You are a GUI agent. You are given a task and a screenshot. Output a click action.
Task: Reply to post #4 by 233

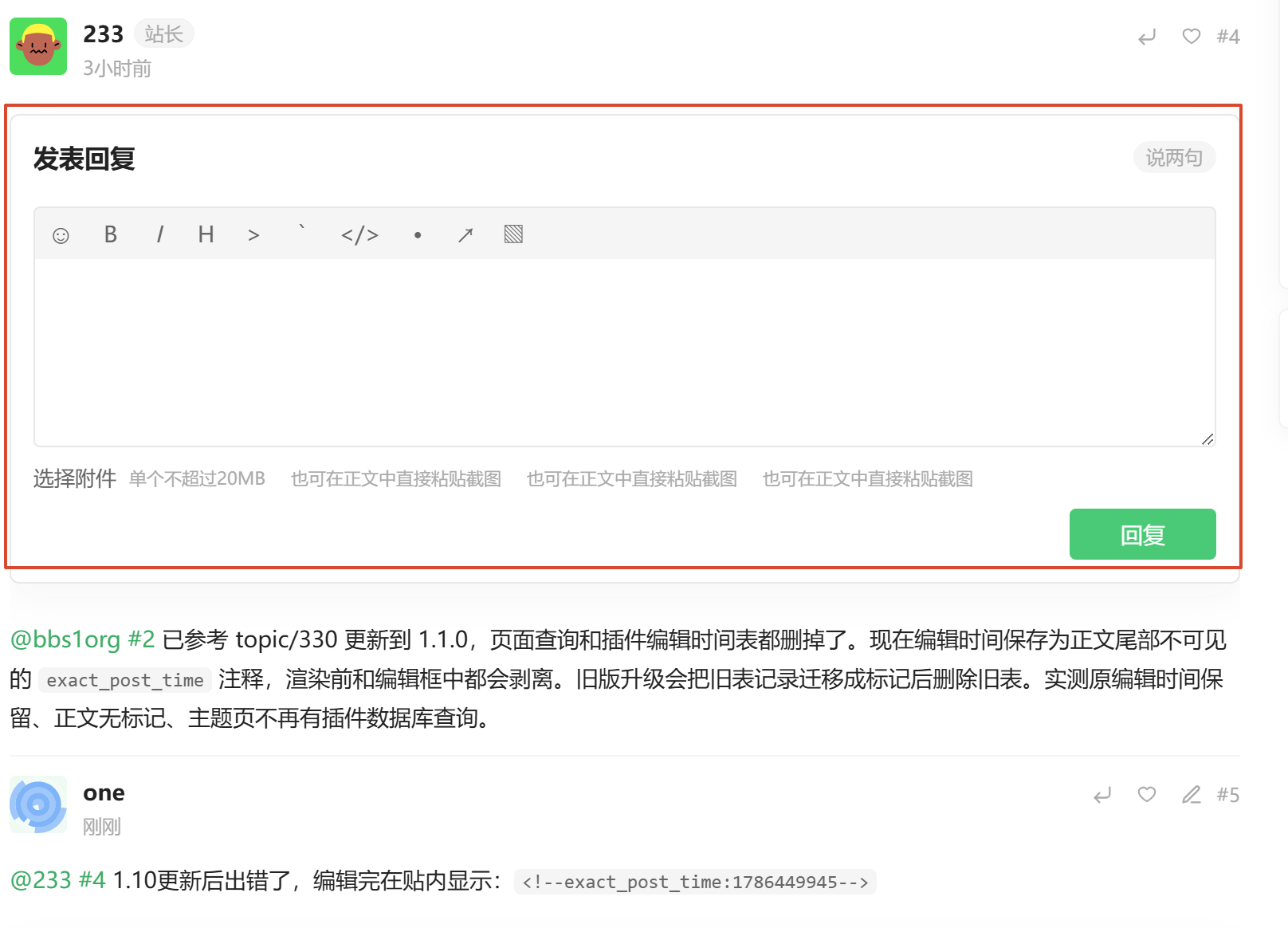click(x=1147, y=37)
